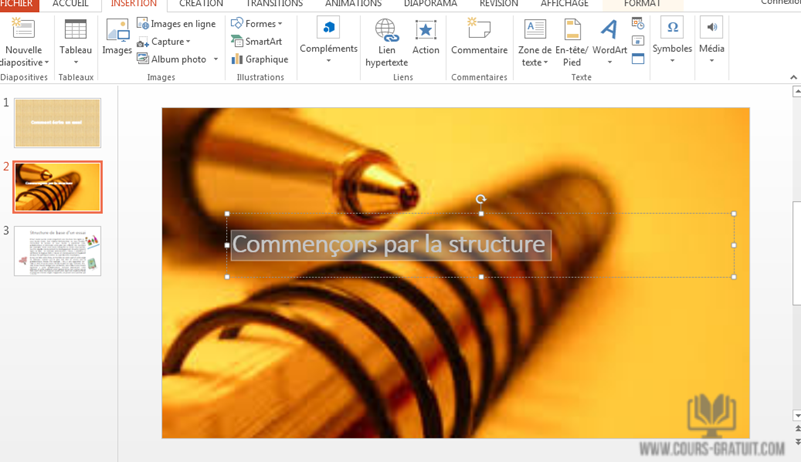Viewport: 801px width, 462px height.
Task: Insert date and time icon
Action: coord(638,24)
